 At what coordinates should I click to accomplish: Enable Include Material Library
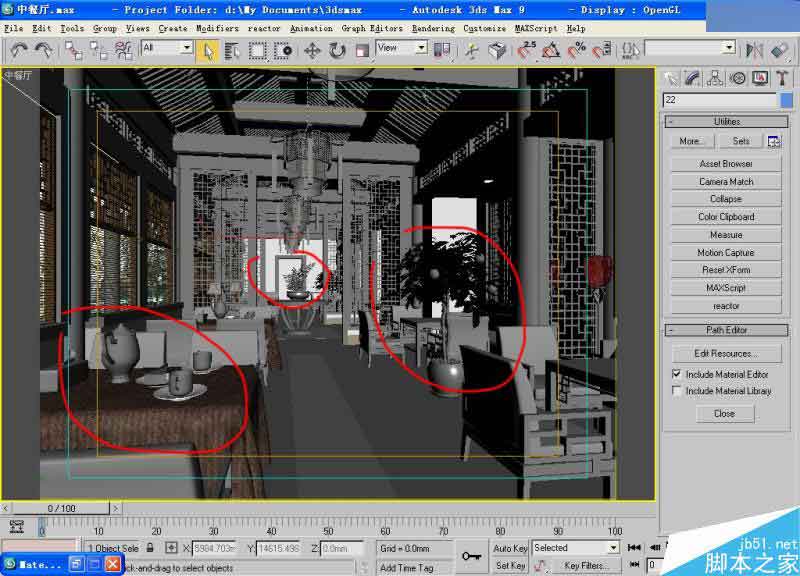[x=677, y=390]
